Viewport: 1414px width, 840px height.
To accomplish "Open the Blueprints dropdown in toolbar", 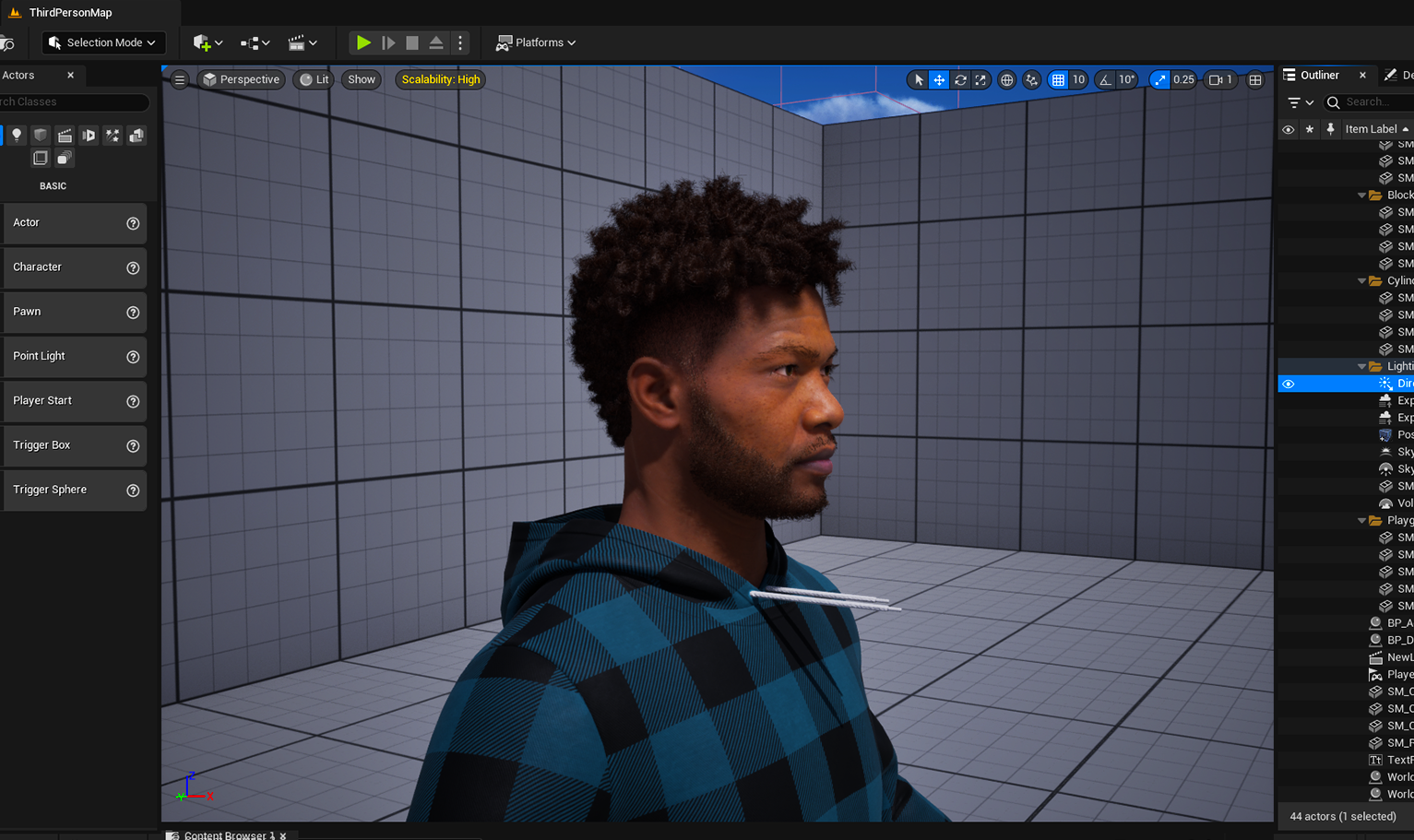I will [255, 42].
